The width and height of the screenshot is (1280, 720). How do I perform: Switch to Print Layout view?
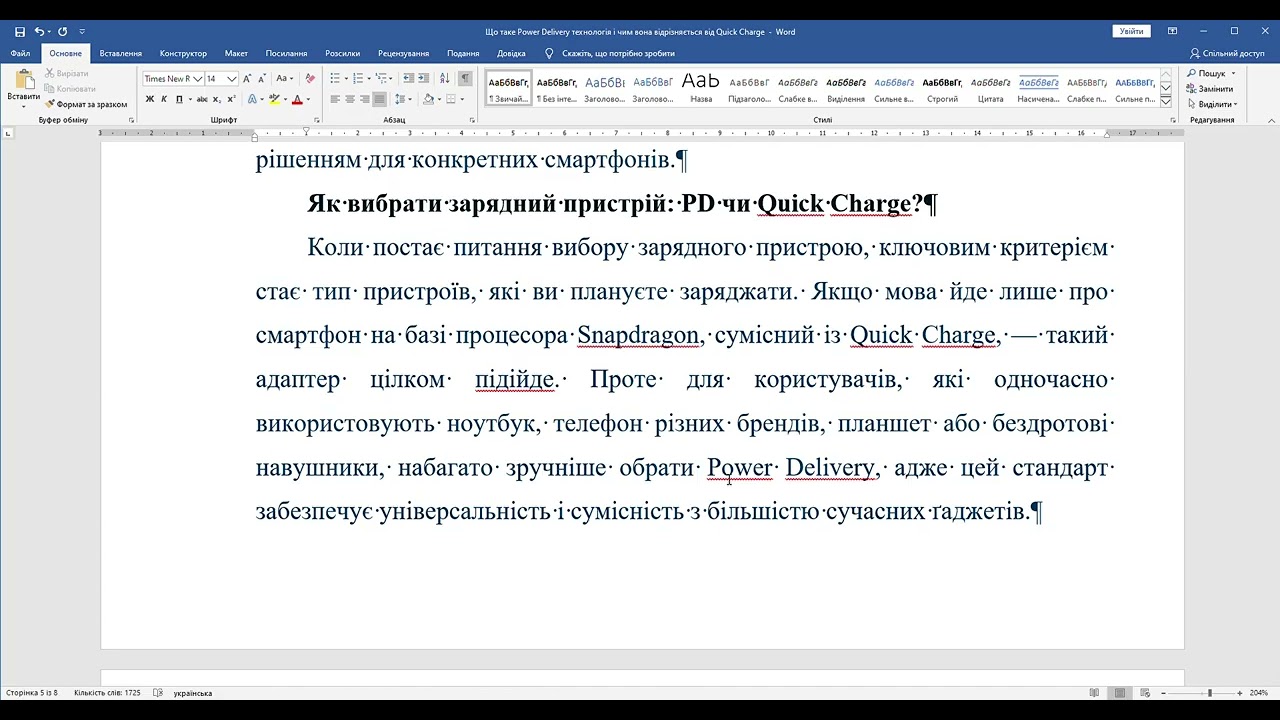point(1119,693)
